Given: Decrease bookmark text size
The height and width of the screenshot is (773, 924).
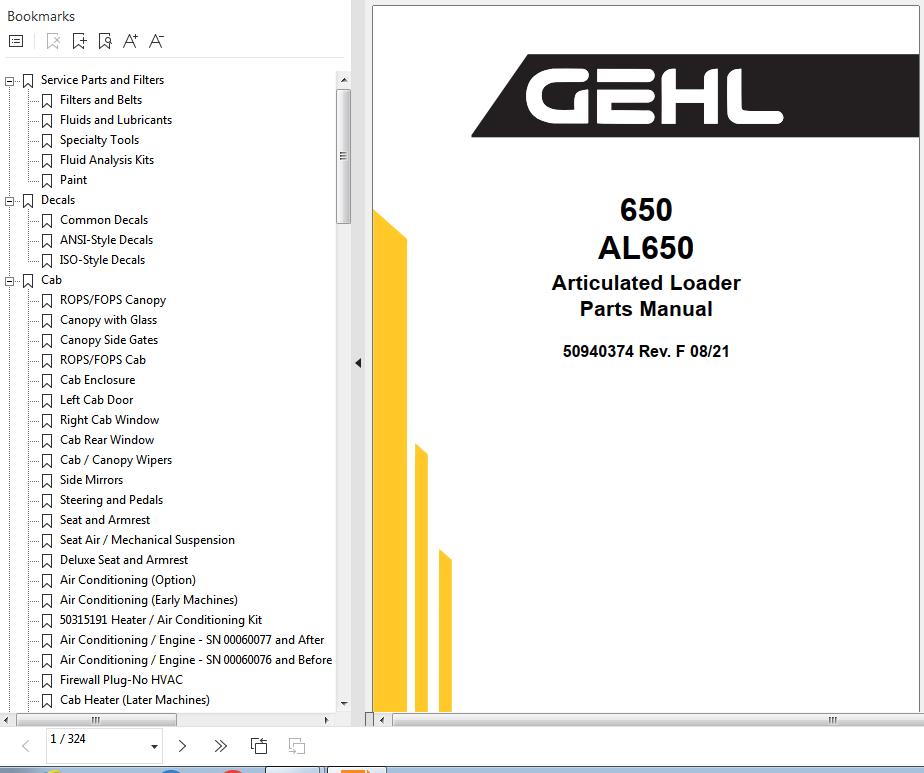Looking at the screenshot, I should [156, 41].
